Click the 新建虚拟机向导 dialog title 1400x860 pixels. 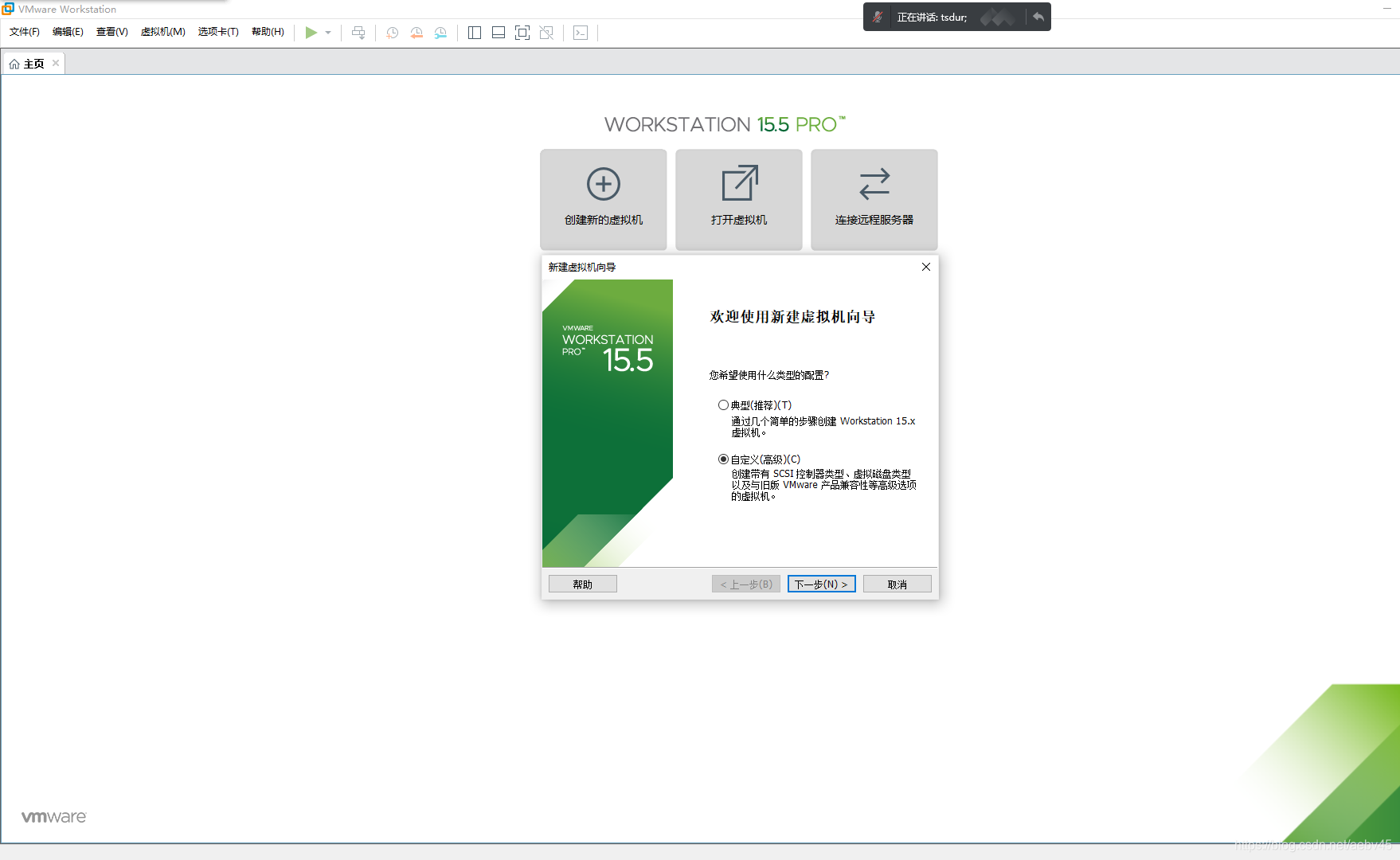(x=582, y=268)
